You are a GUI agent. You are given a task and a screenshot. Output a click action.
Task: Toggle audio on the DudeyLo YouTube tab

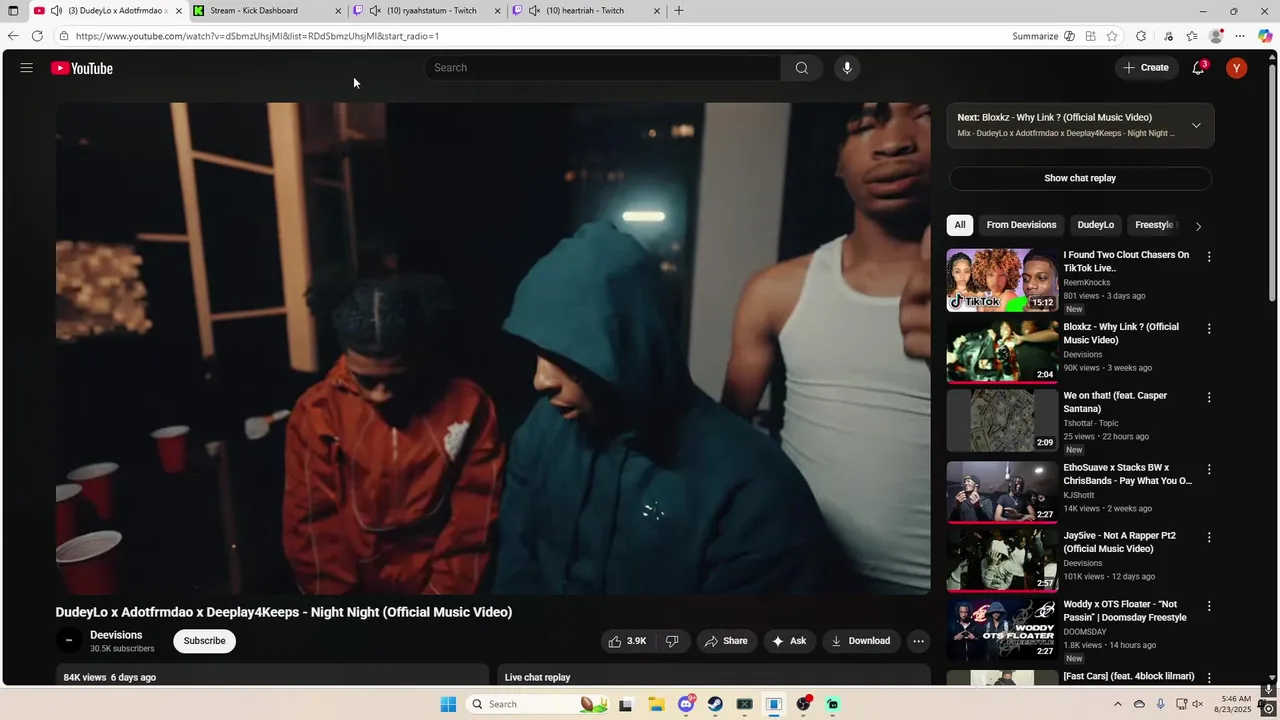[x=56, y=11]
